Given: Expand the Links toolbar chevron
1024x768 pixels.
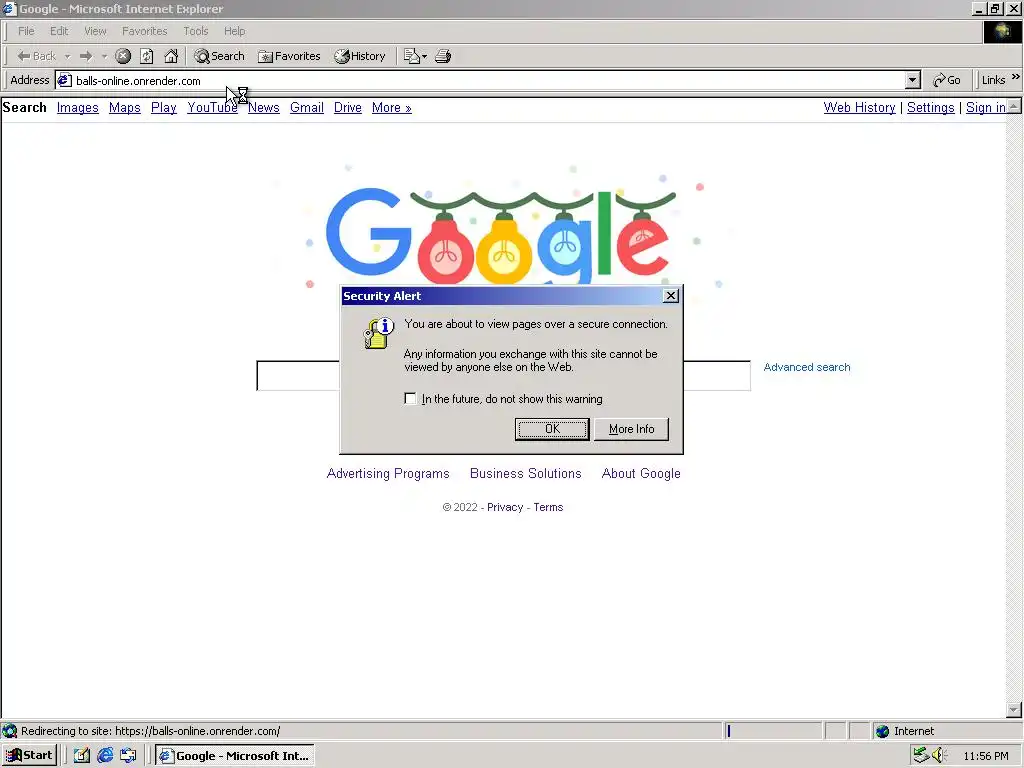Looking at the screenshot, I should point(1016,77).
